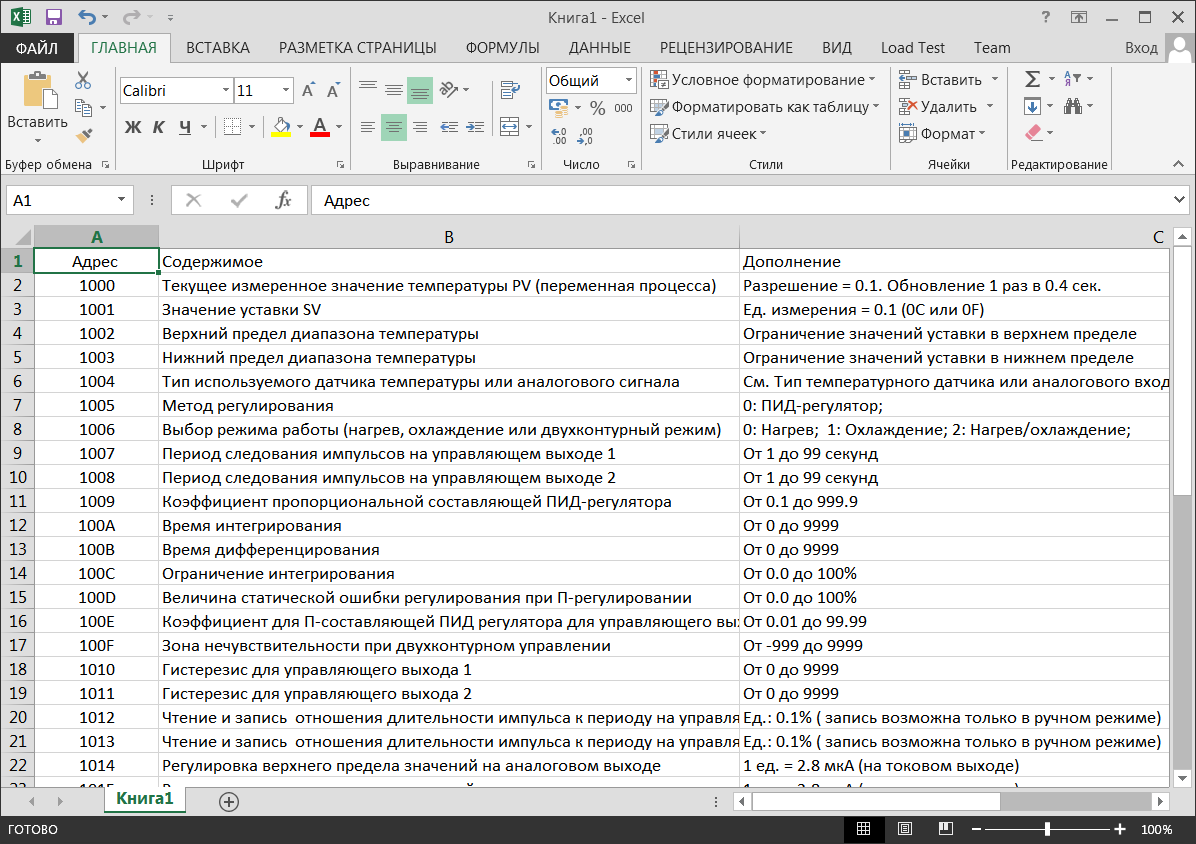
Task: Zoom in with the plus button
Action: [x=1120, y=829]
